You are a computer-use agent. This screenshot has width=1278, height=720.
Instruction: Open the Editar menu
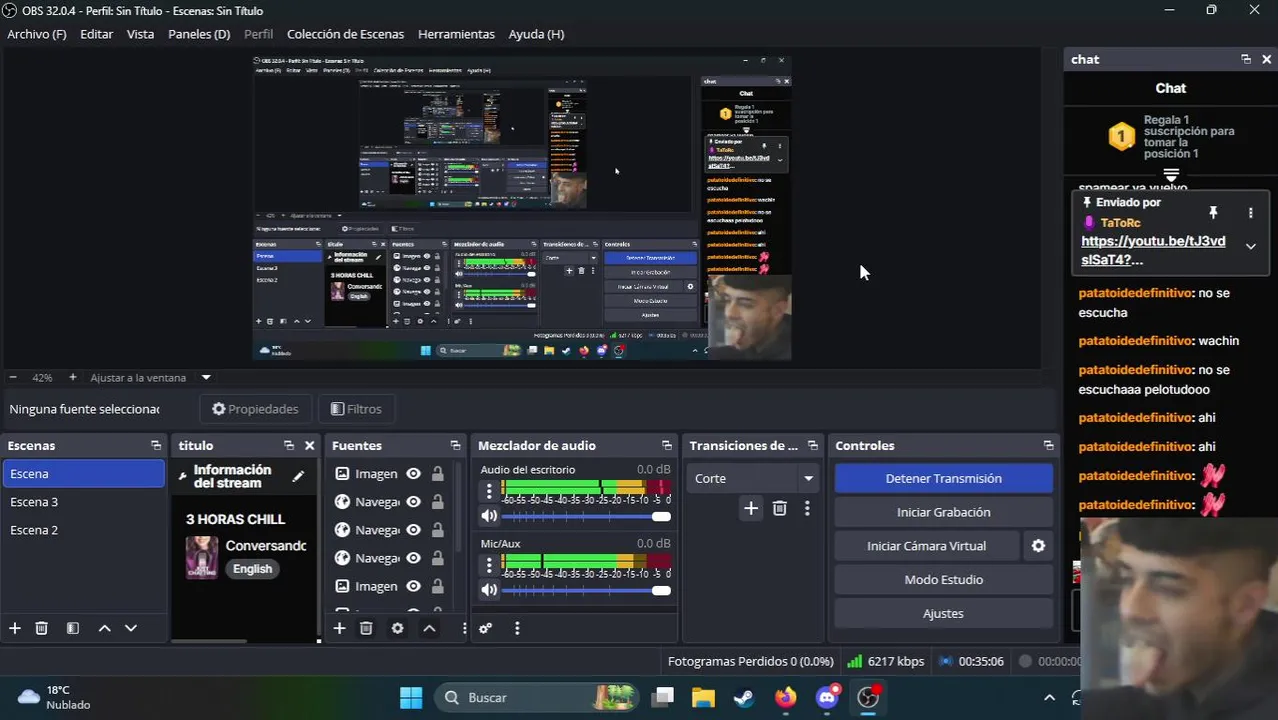(97, 34)
